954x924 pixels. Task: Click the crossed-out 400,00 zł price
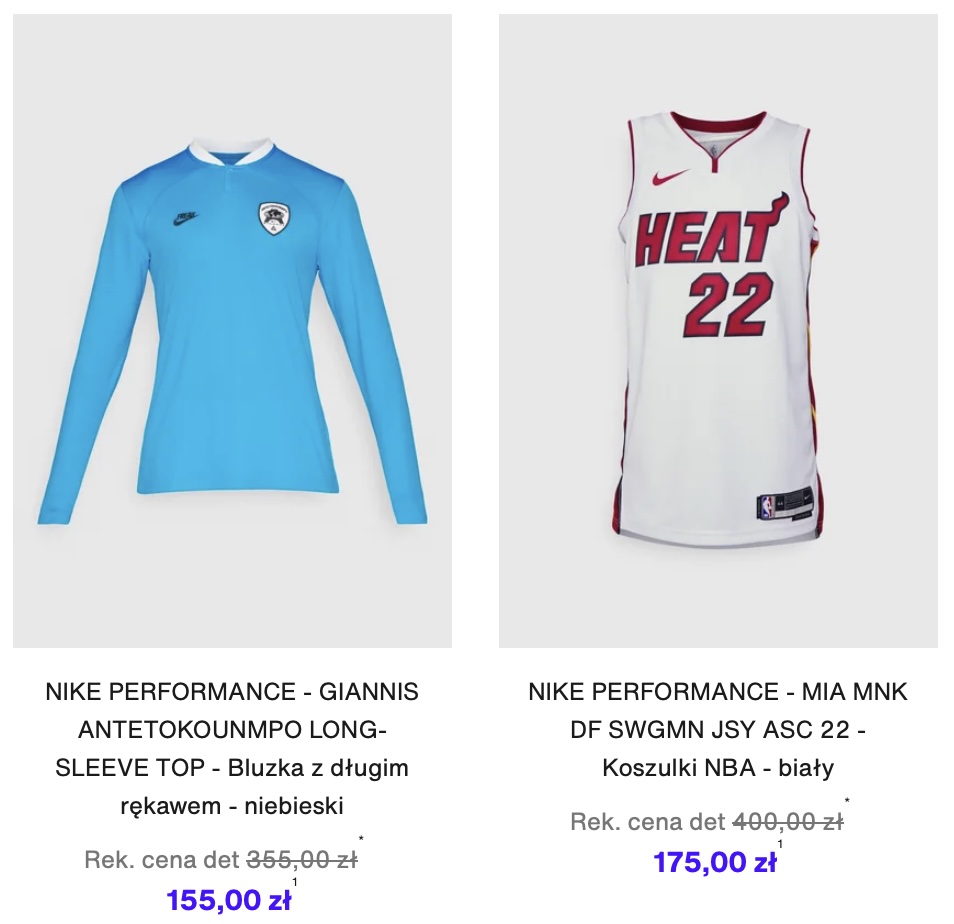788,822
